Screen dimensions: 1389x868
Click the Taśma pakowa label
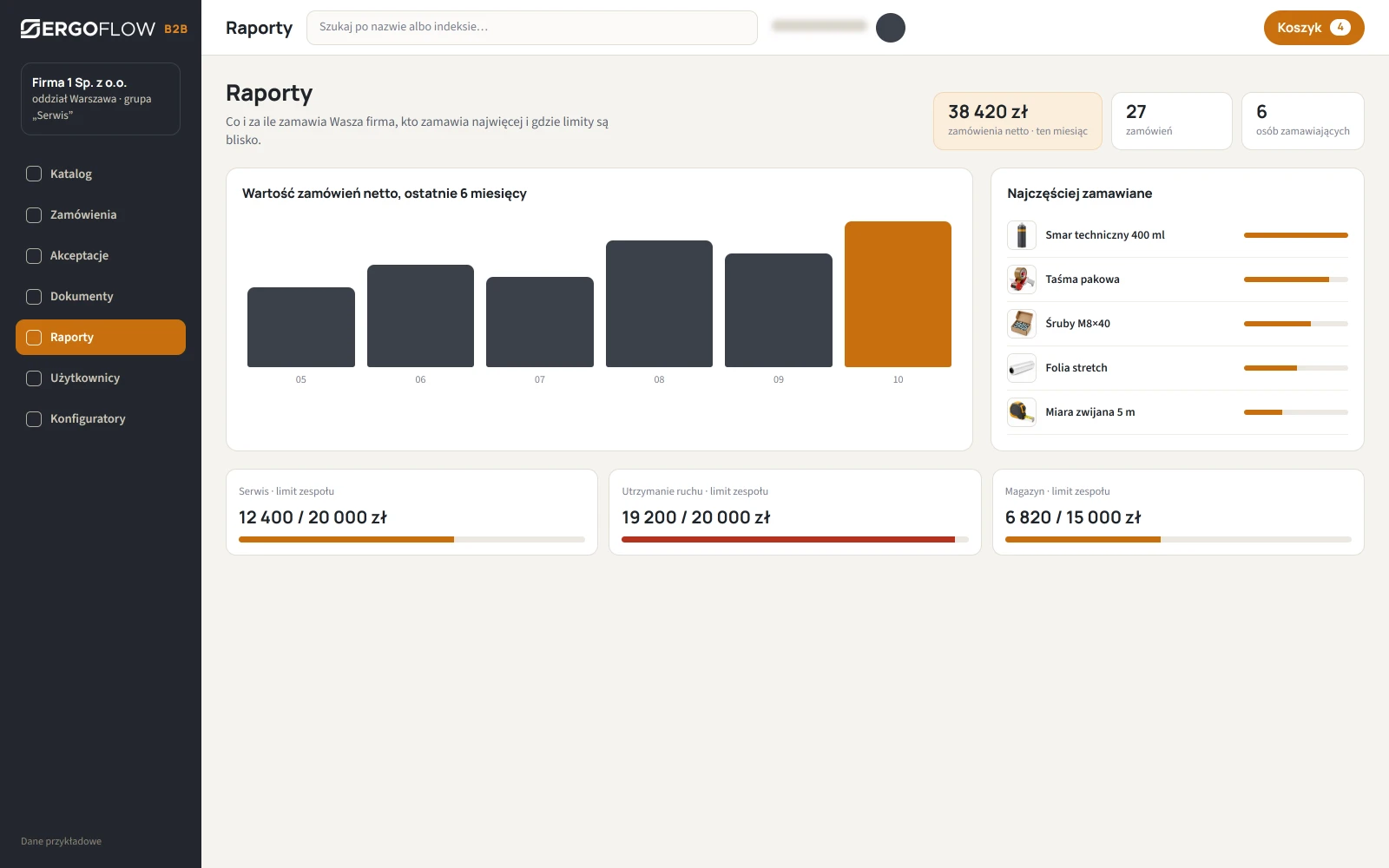coord(1083,279)
